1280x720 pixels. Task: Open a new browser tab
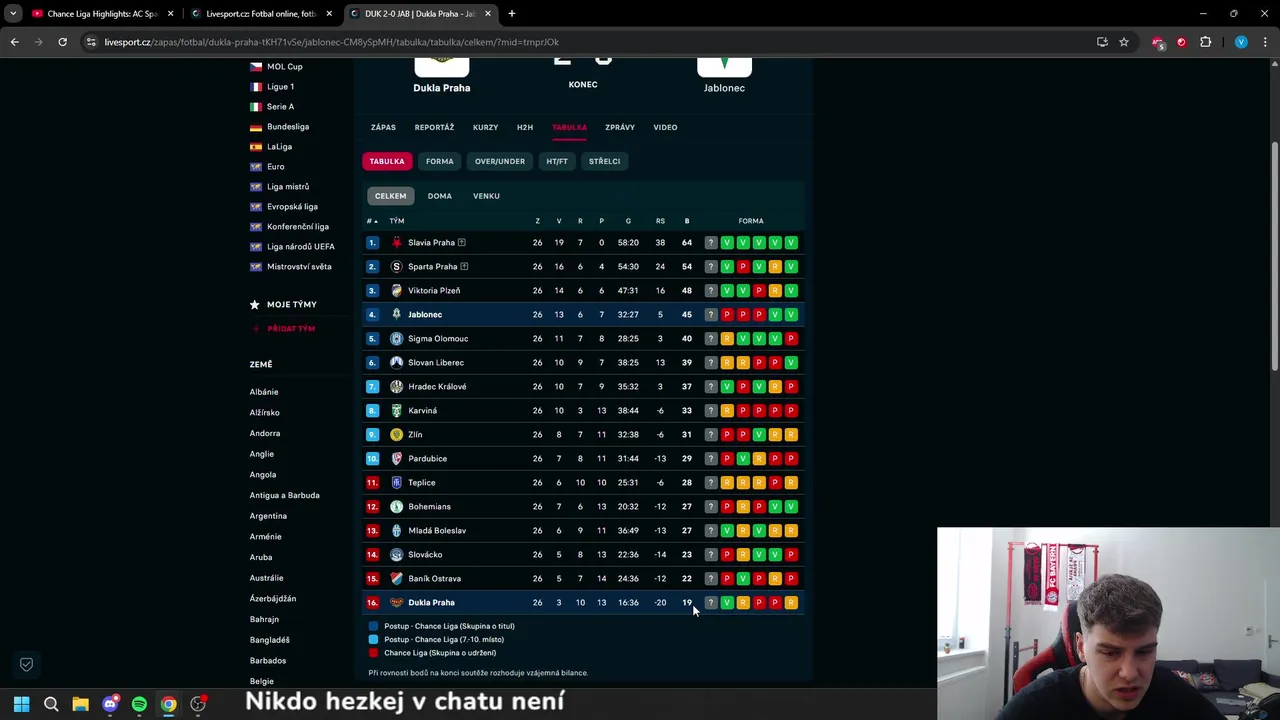pos(511,14)
